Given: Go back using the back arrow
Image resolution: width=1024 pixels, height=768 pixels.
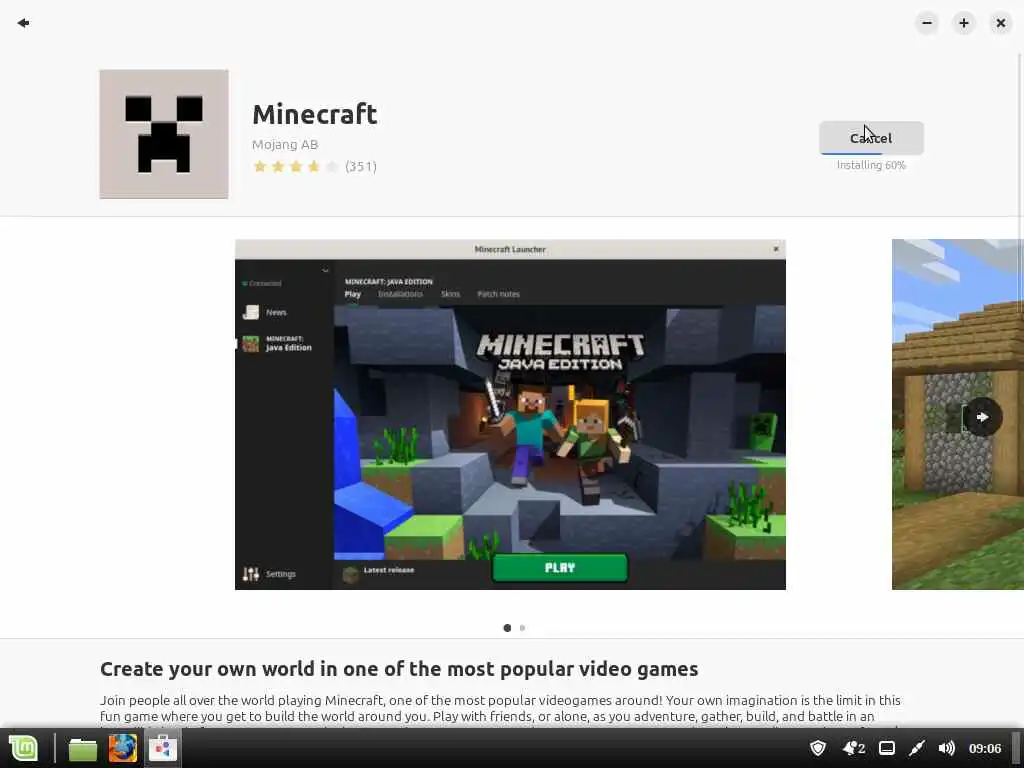Looking at the screenshot, I should (x=24, y=23).
